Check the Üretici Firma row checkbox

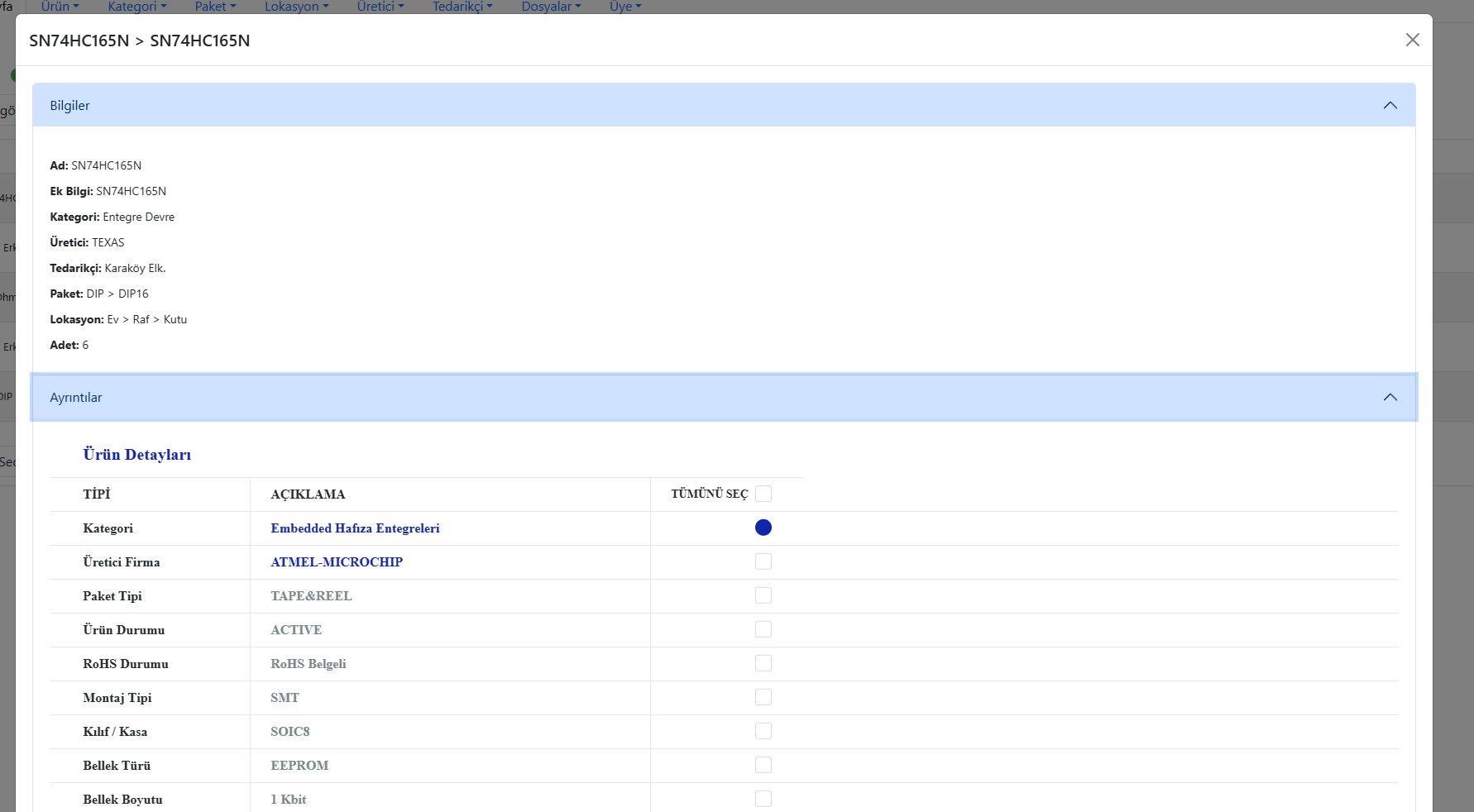(x=763, y=561)
